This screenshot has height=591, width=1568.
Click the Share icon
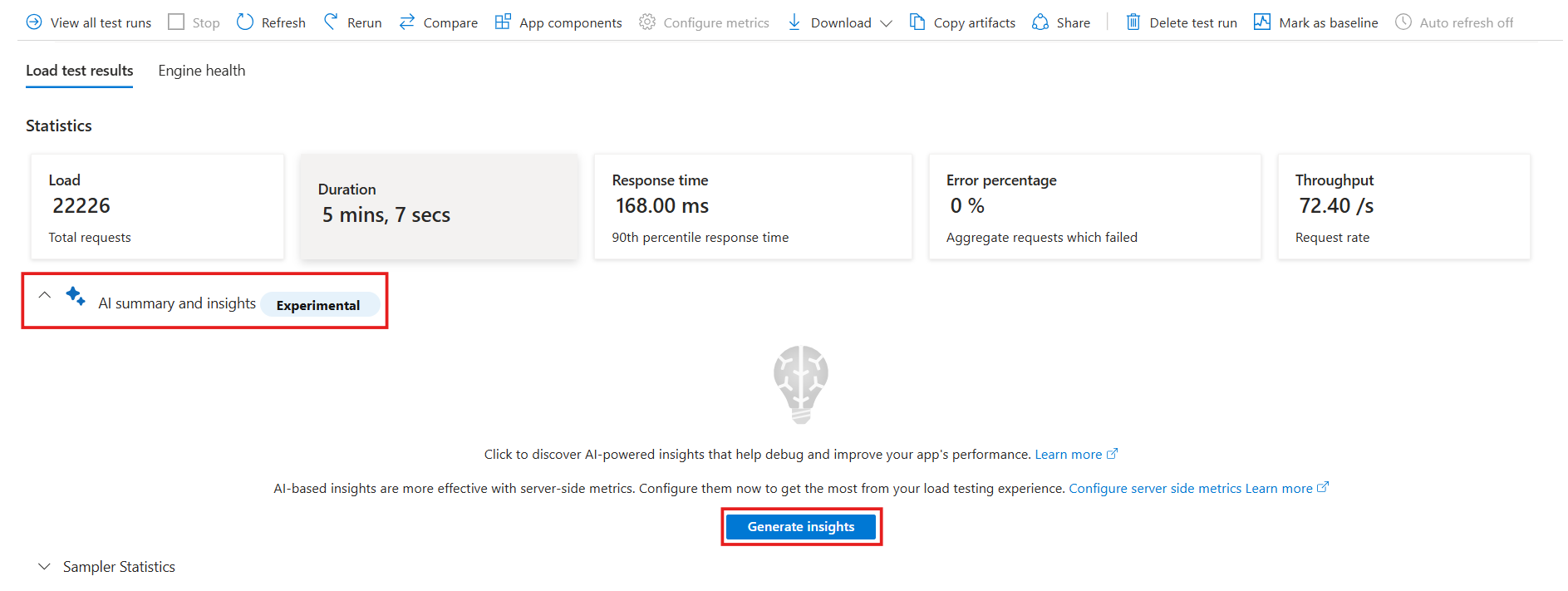click(1040, 22)
